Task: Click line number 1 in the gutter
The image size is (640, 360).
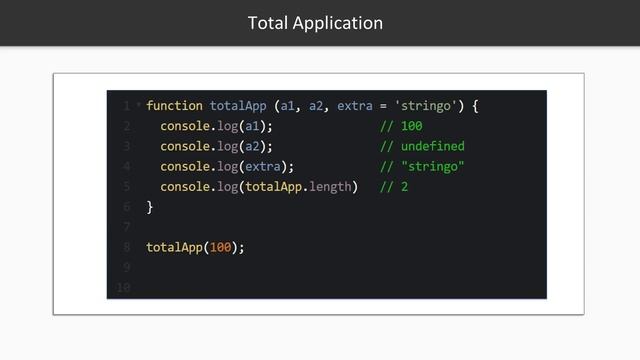Action: [x=127, y=106]
